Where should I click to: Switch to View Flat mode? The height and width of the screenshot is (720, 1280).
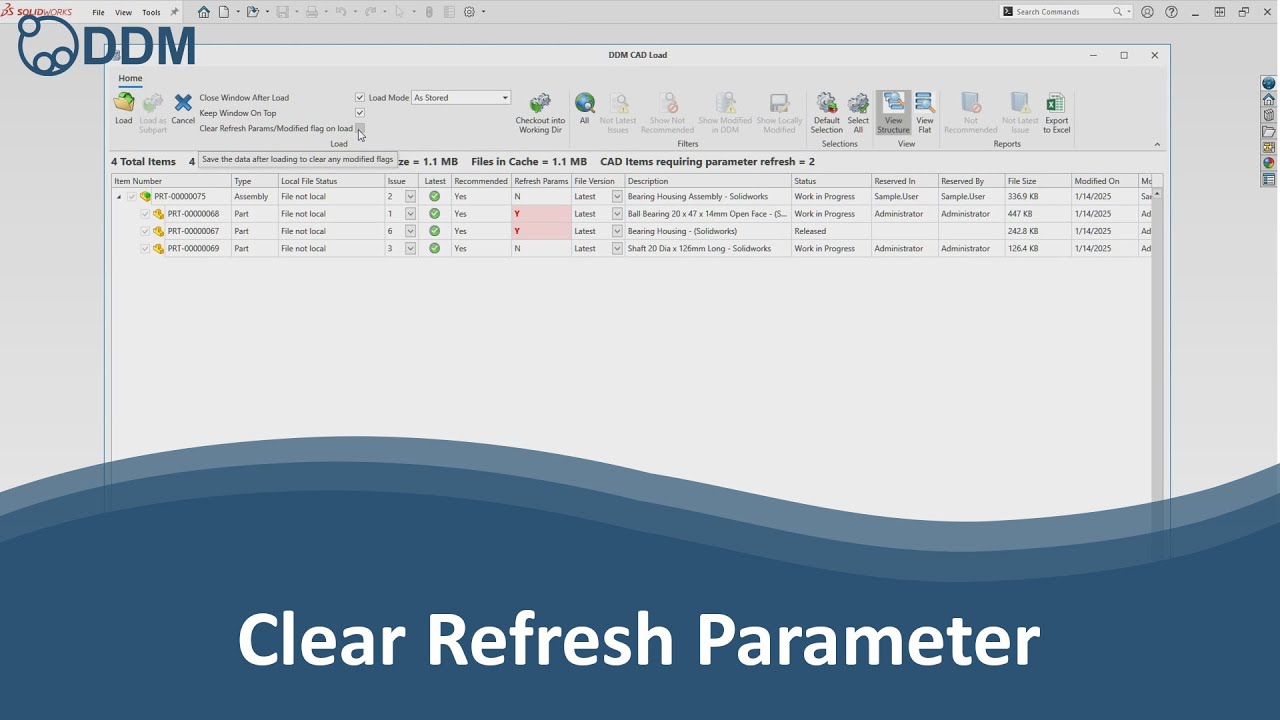click(x=925, y=112)
